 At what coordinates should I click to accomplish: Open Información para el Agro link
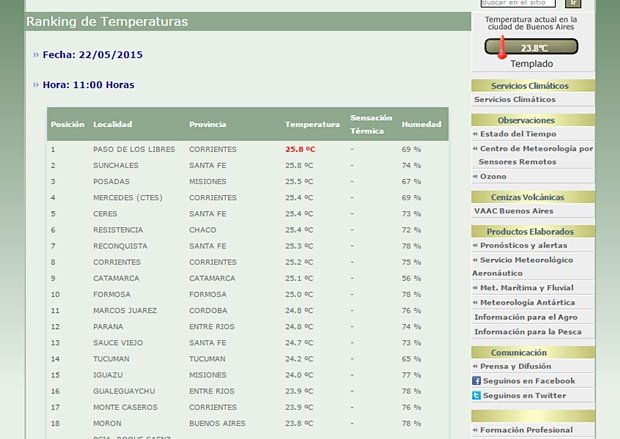pos(526,317)
